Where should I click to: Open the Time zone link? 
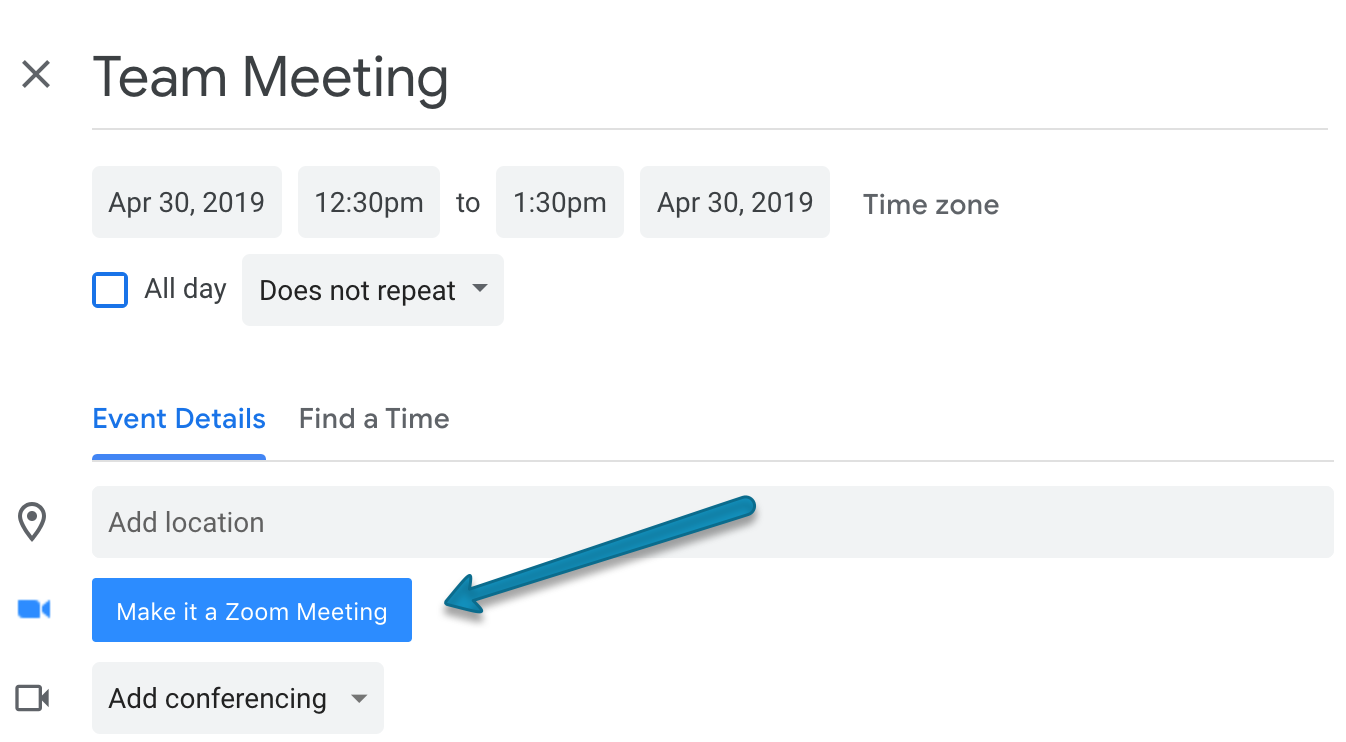coord(931,204)
